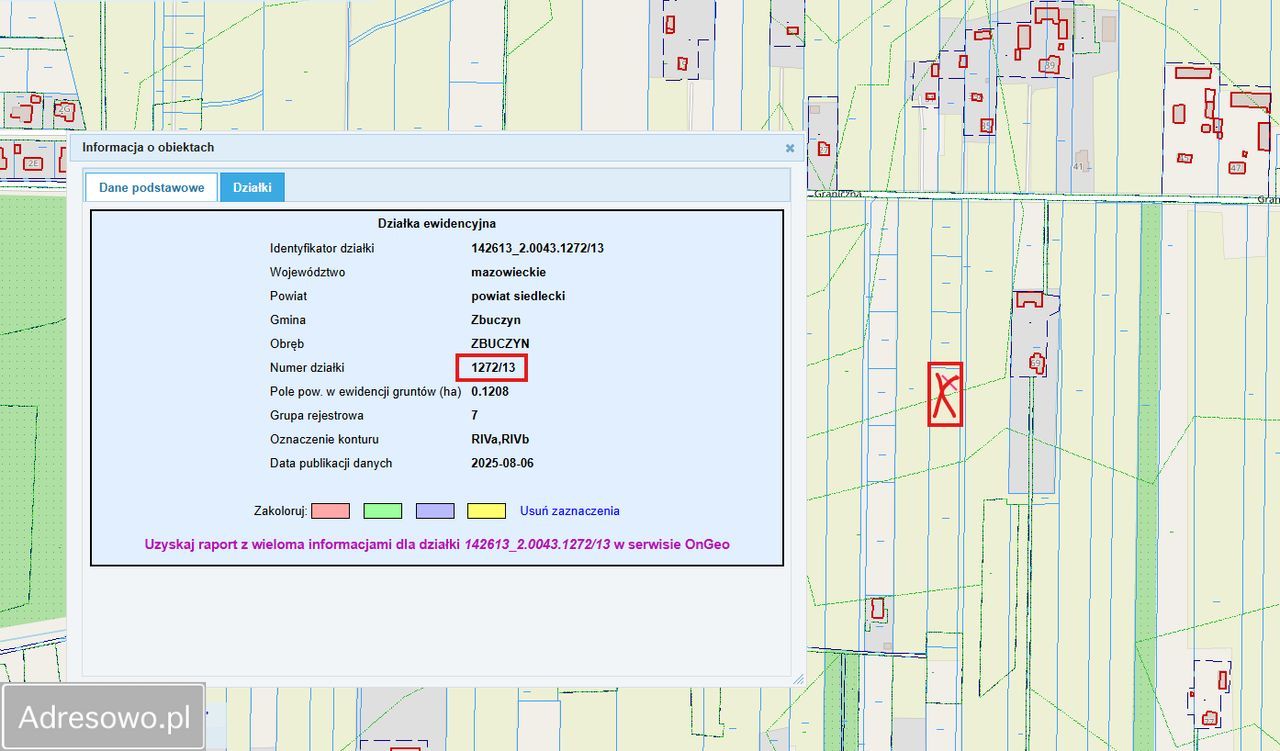Viewport: 1280px width, 751px height.
Task: Open the OnGeo parcel report link
Action: point(437,544)
